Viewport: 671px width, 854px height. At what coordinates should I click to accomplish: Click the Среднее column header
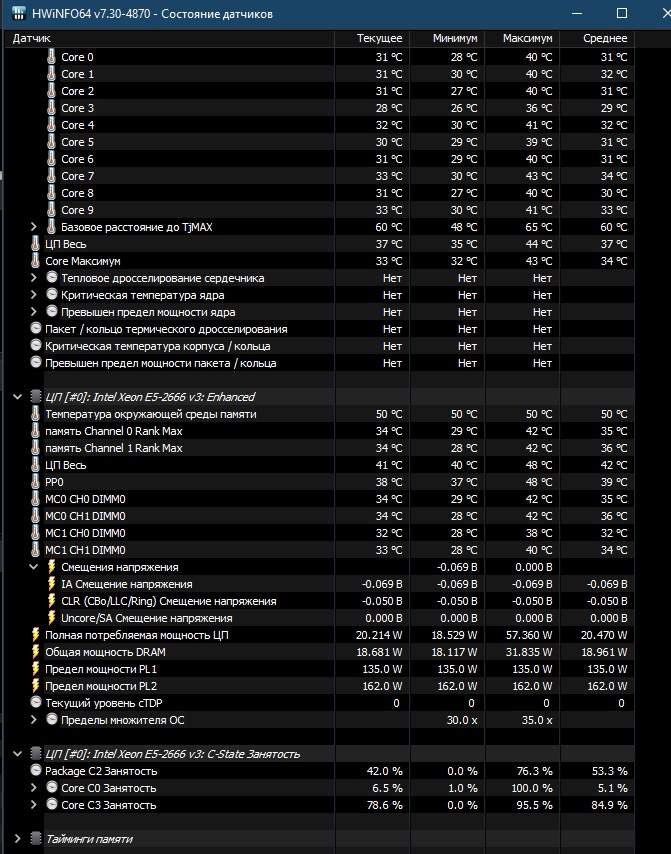point(597,38)
